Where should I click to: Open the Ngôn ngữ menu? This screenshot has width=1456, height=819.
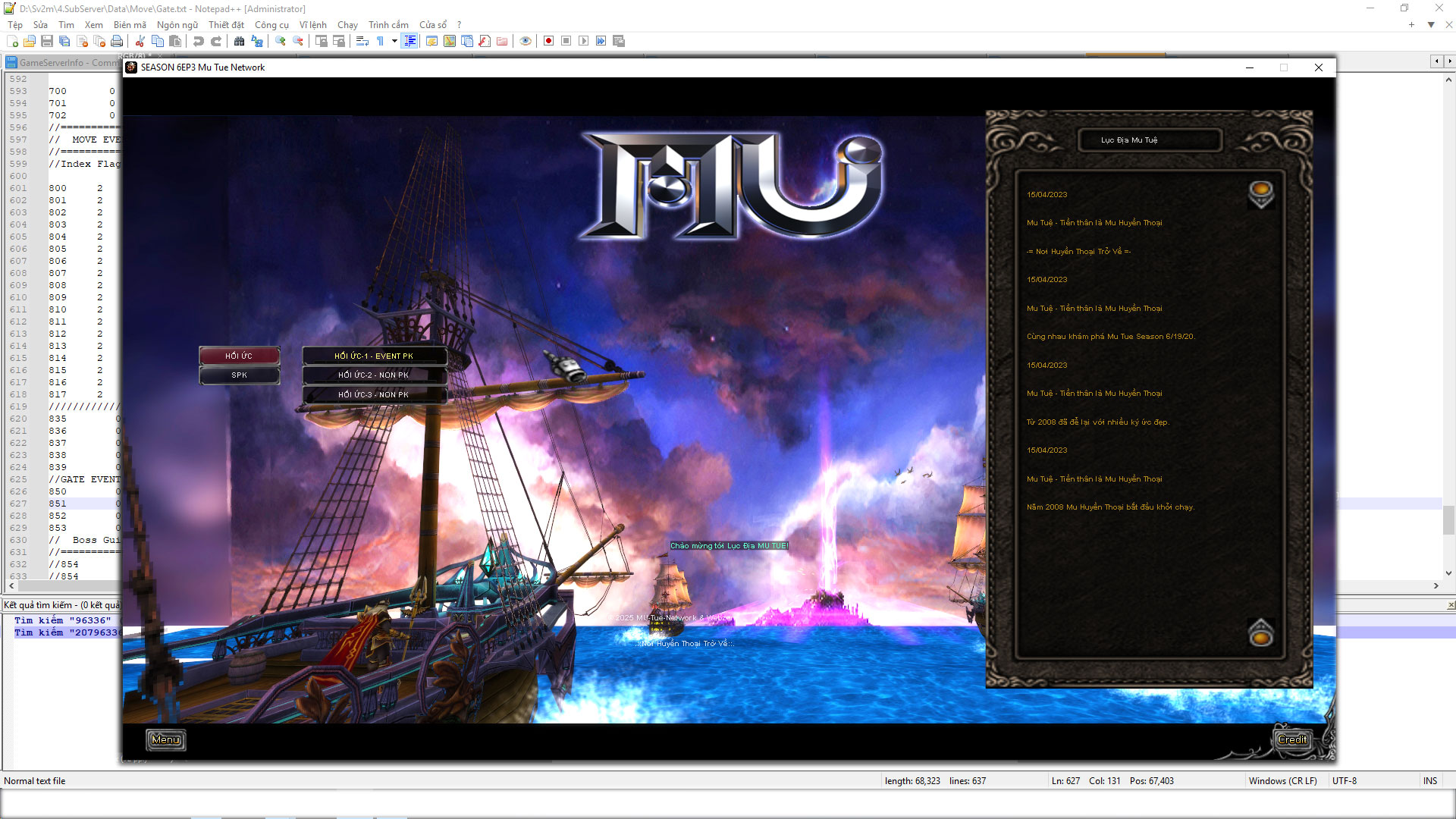(x=177, y=25)
